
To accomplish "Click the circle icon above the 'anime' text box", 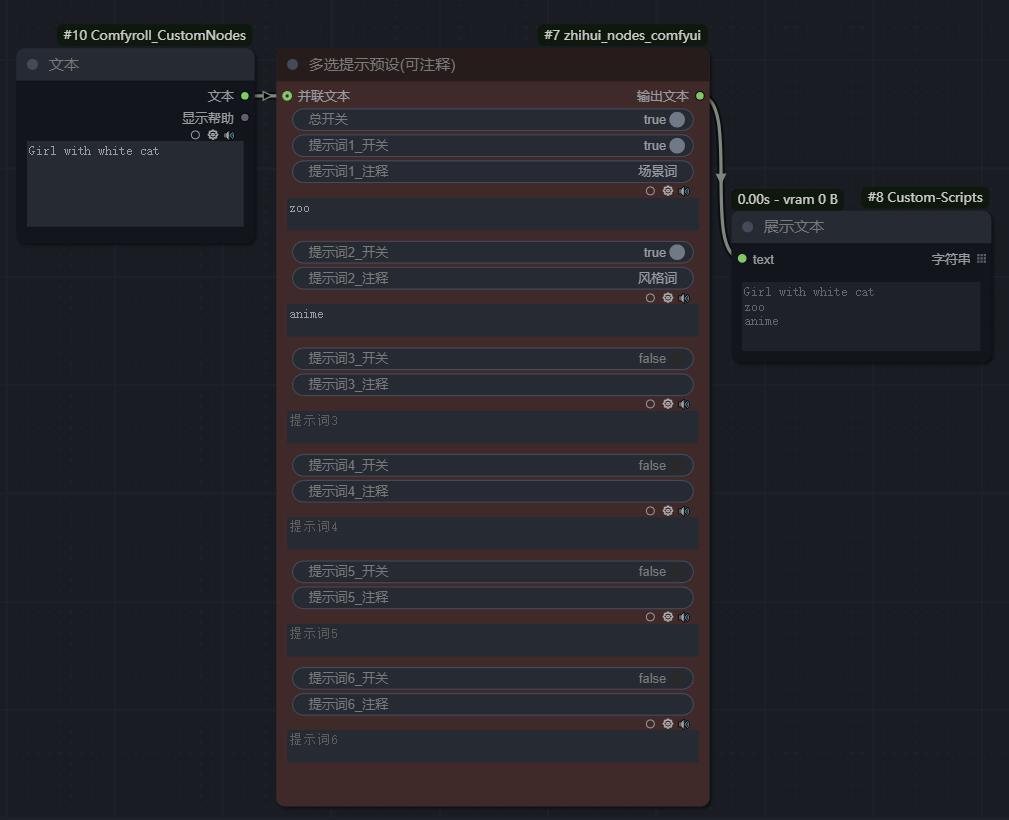I will (650, 298).
